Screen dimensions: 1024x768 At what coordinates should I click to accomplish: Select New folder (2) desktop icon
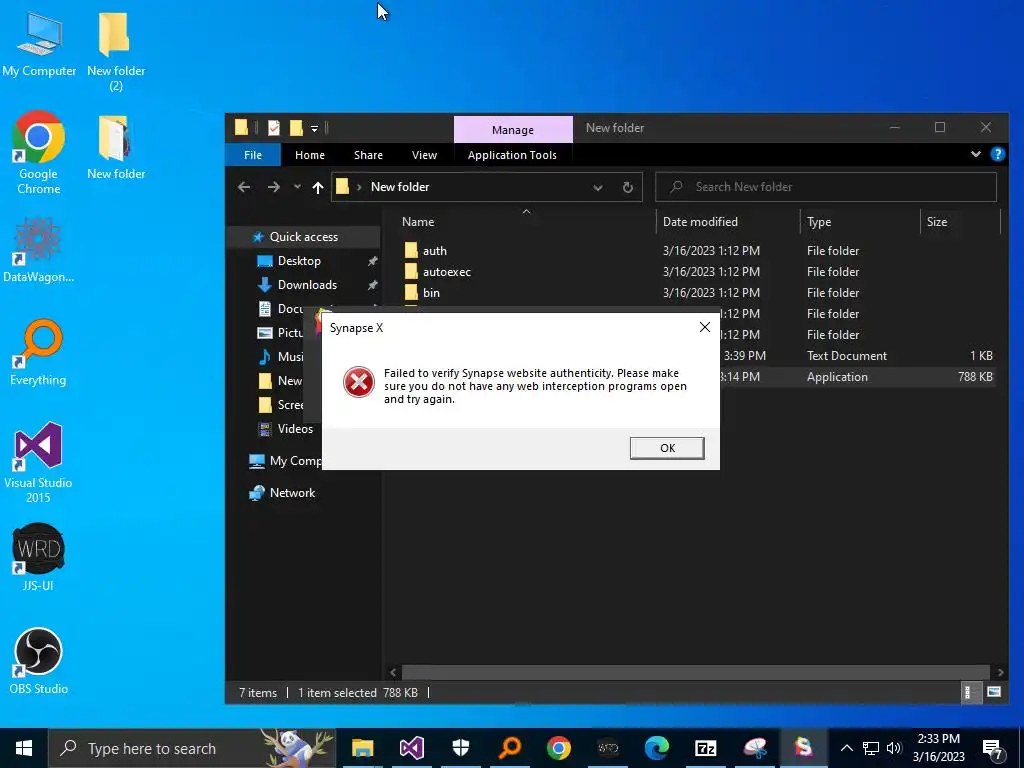116,52
